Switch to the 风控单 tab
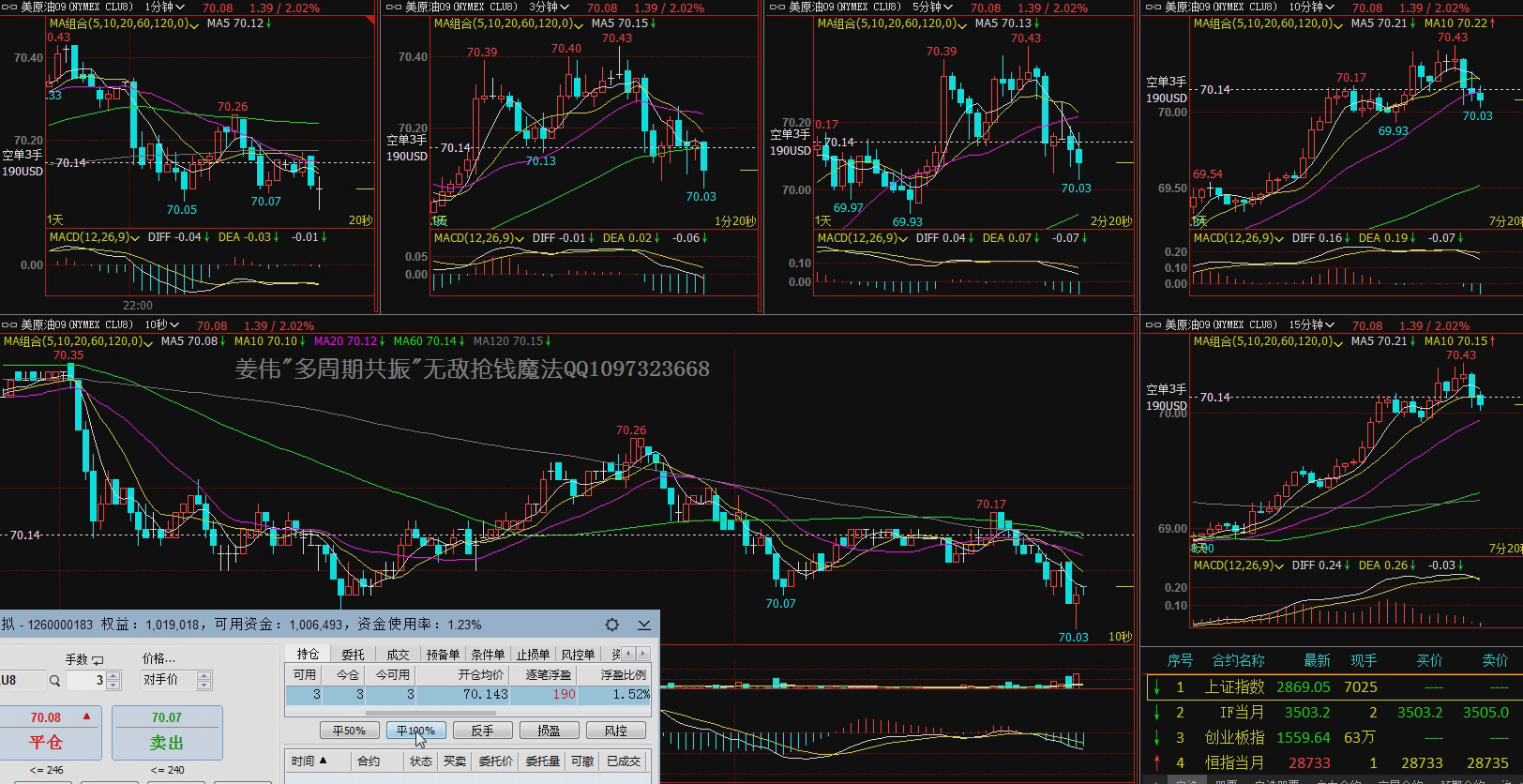Screen dimensions: 1523x784 578,655
